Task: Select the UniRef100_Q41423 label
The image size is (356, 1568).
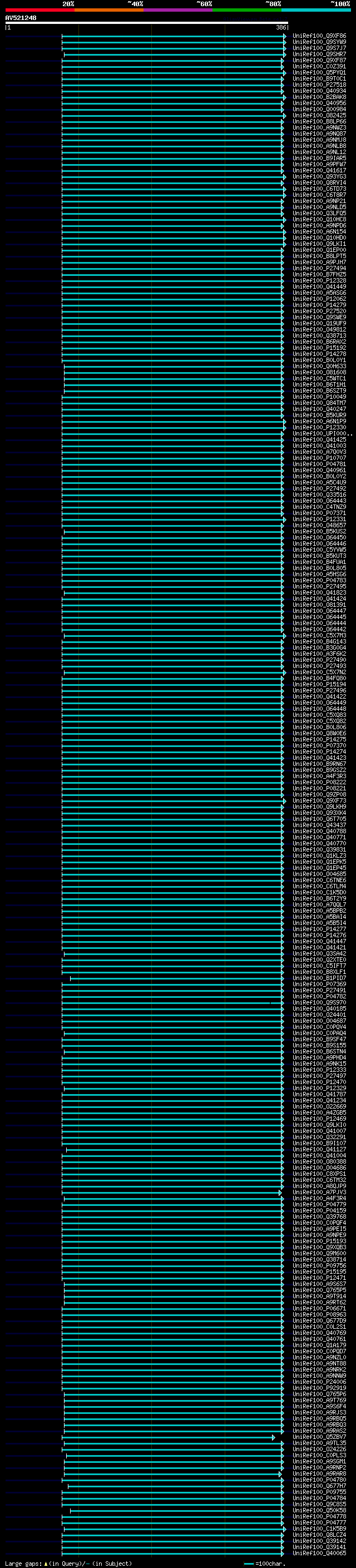Action: point(319,758)
